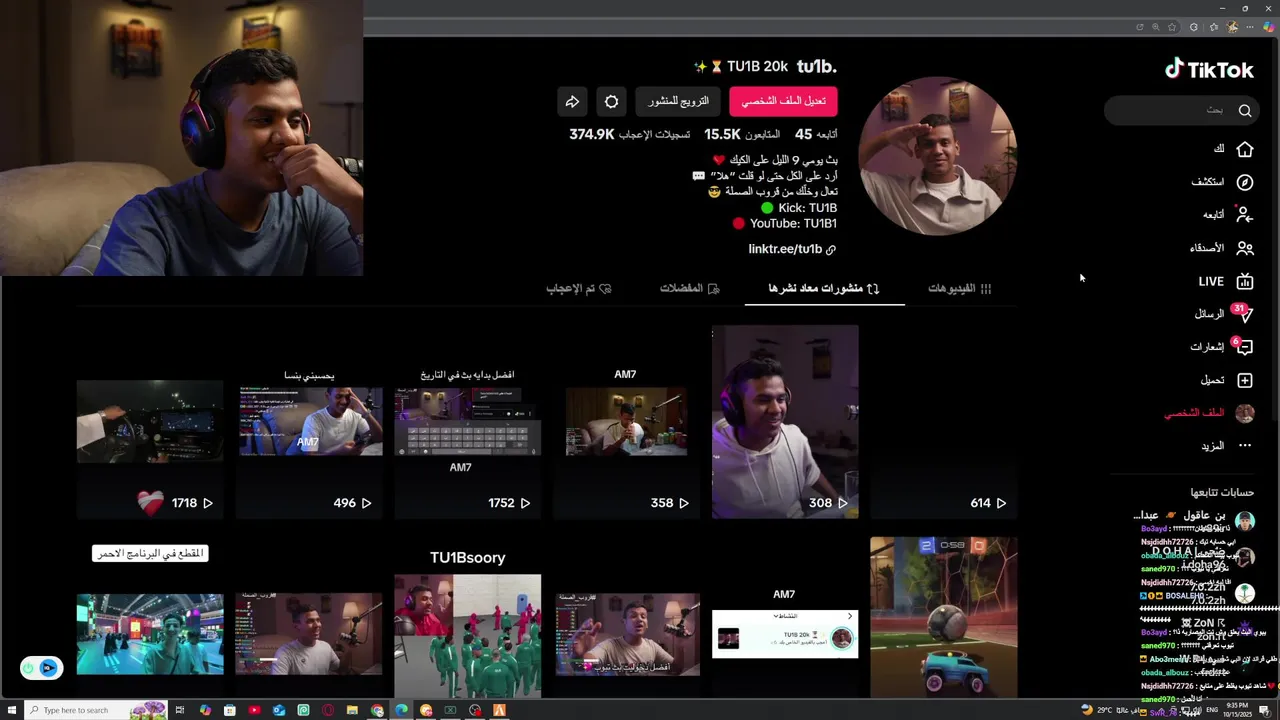The image size is (1280, 720).
Task: Click the browser favorite star icon
Action: (x=1172, y=27)
